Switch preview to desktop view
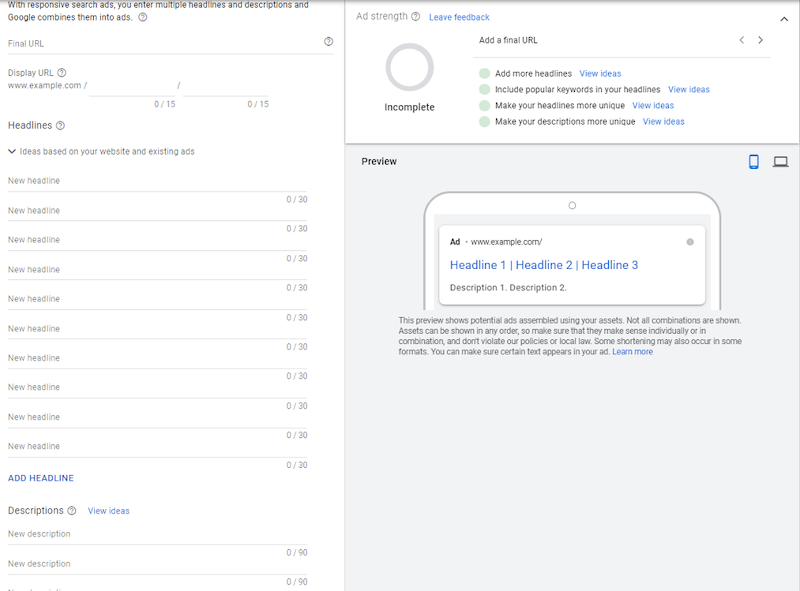800x591 pixels. (x=779, y=161)
